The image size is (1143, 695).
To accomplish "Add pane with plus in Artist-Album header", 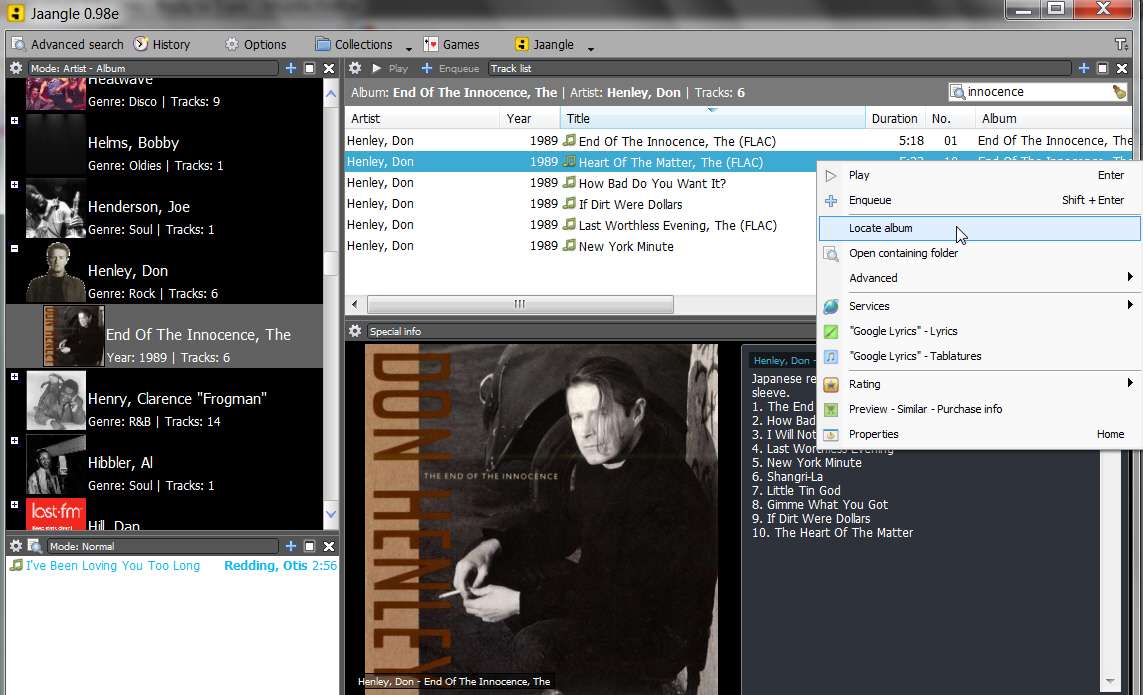I will coord(290,68).
